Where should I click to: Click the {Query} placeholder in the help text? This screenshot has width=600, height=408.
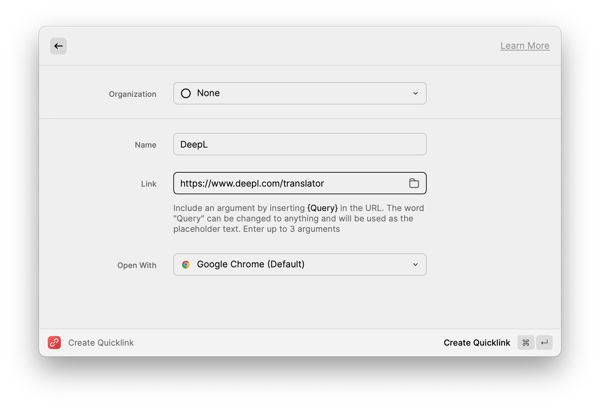coord(323,208)
